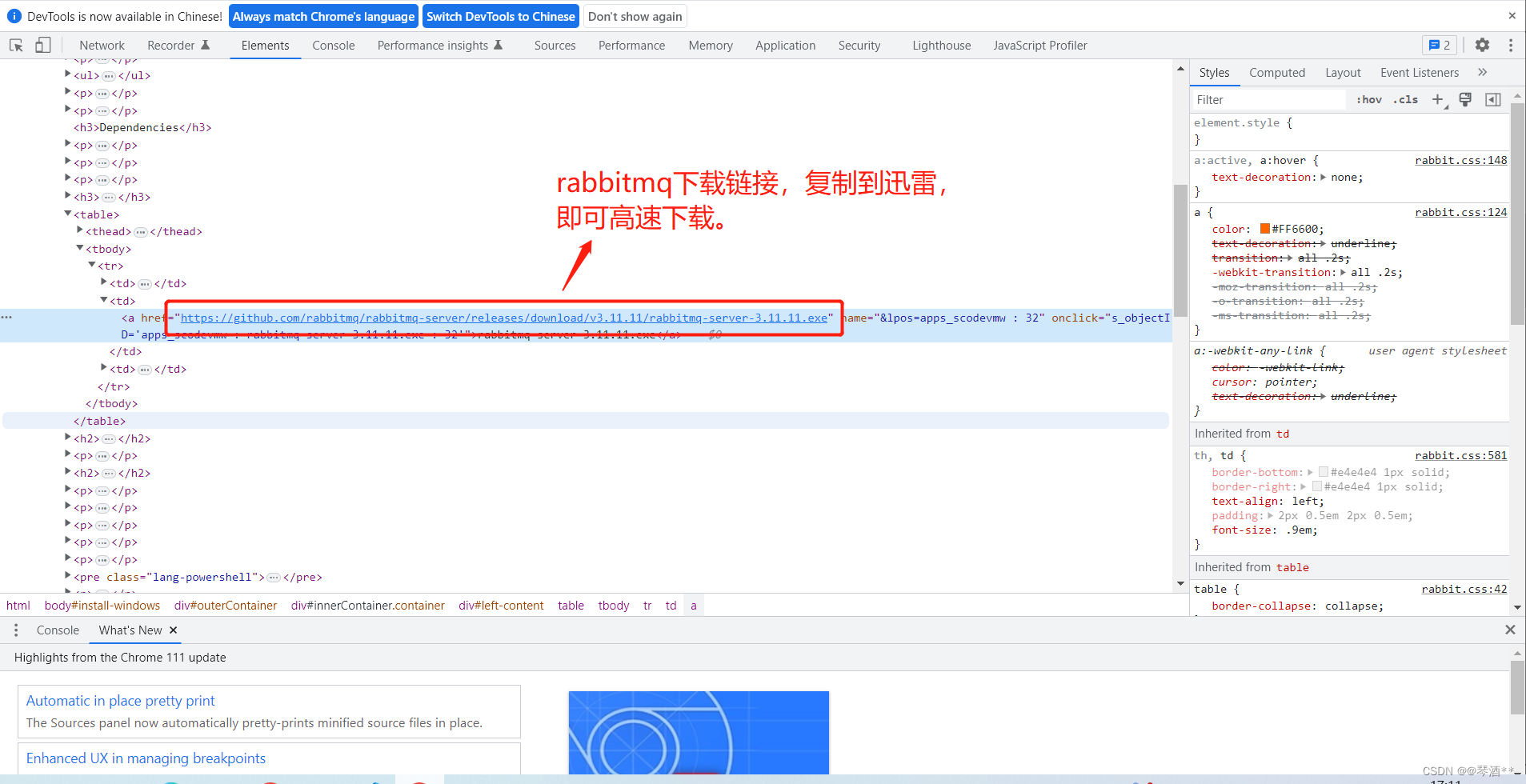Open rabbit.css:581 source link
Screen dimensions: 1526x784
click(x=1460, y=455)
